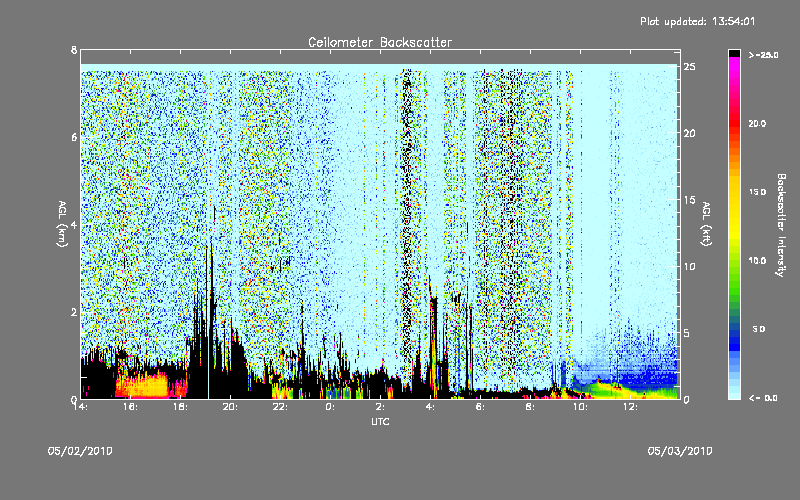Click the 'Ceilometer Backscatter' plot title
800x500 pixels.
380,42
